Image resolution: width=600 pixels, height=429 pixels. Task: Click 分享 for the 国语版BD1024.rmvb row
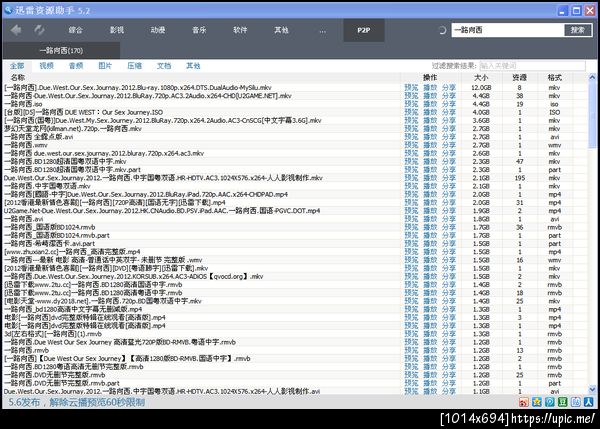click(x=449, y=227)
